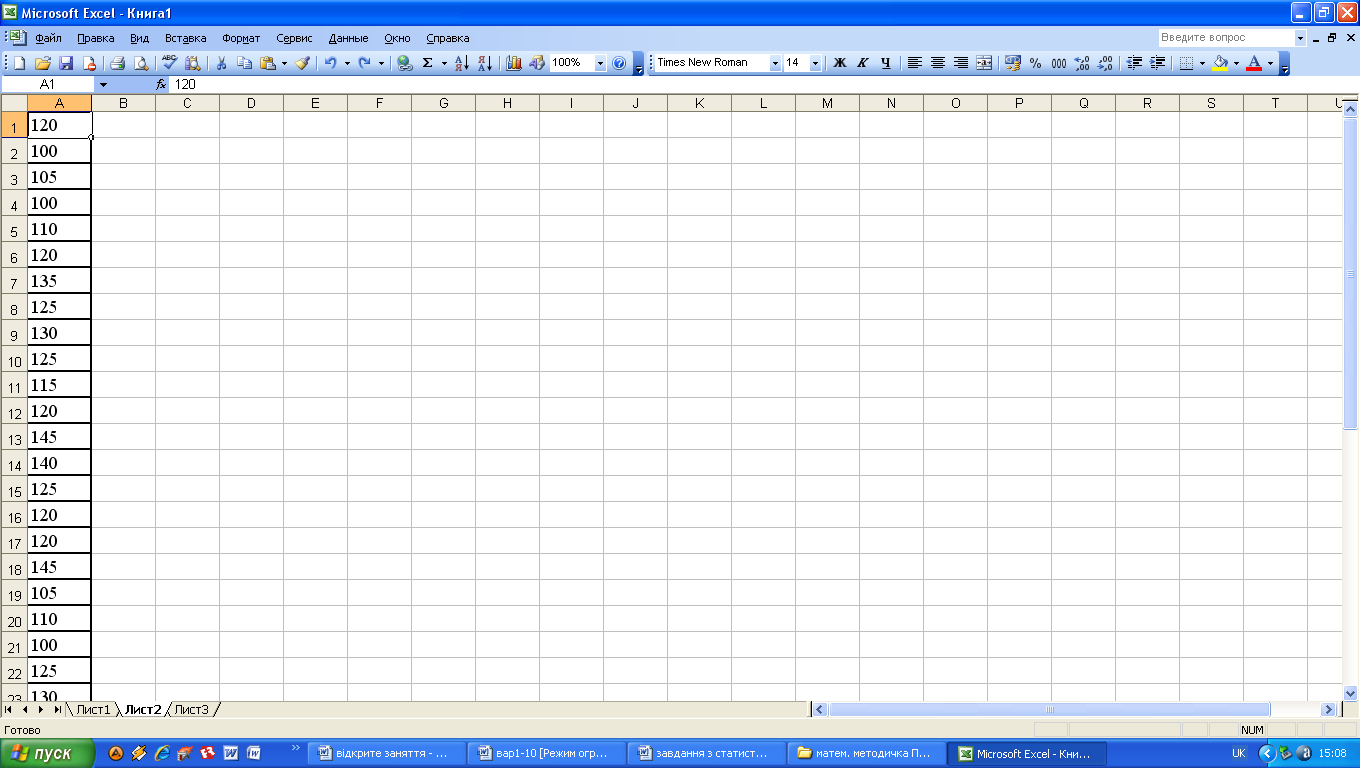Viewport: 1360px width, 768px height.
Task: Open the Правка menu
Action: pyautogui.click(x=95, y=38)
